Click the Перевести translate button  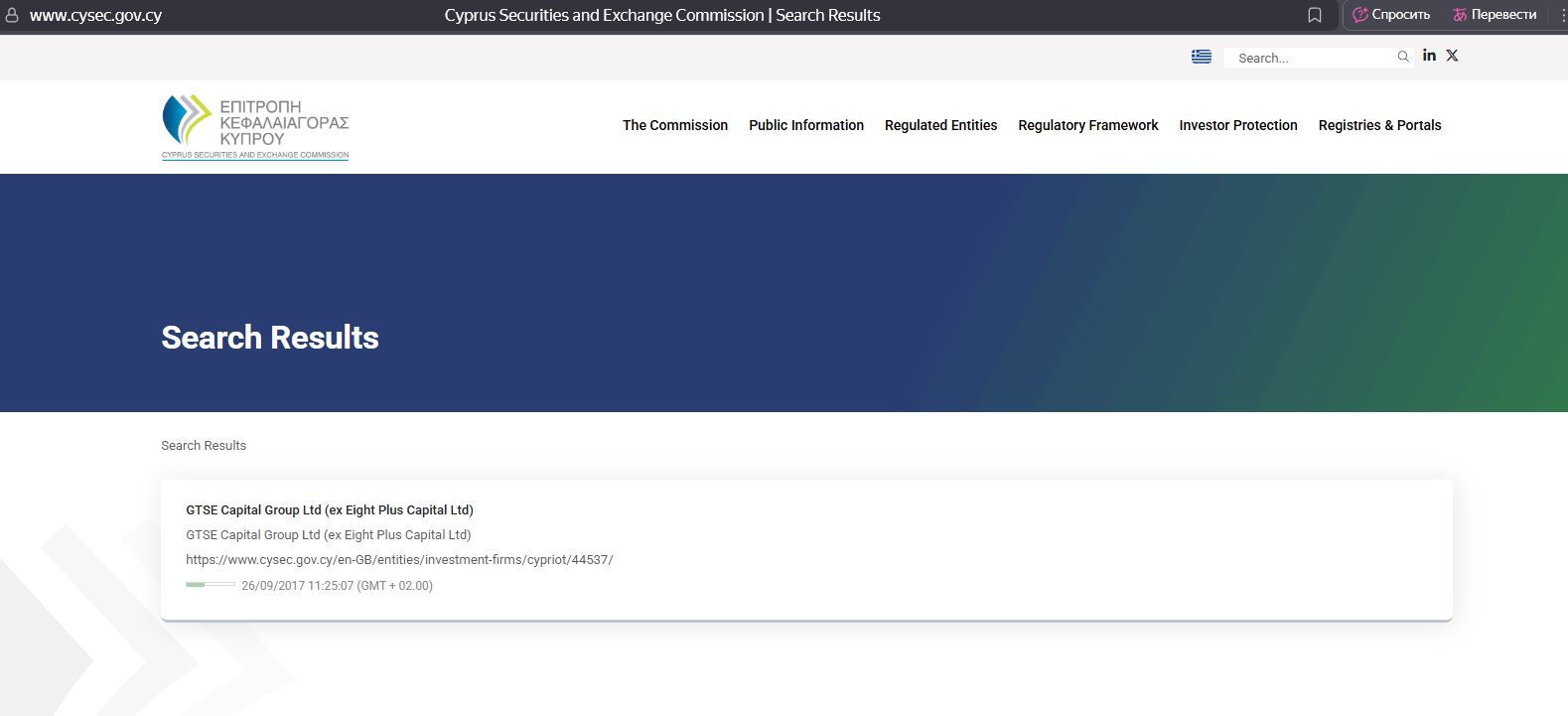[x=1495, y=15]
